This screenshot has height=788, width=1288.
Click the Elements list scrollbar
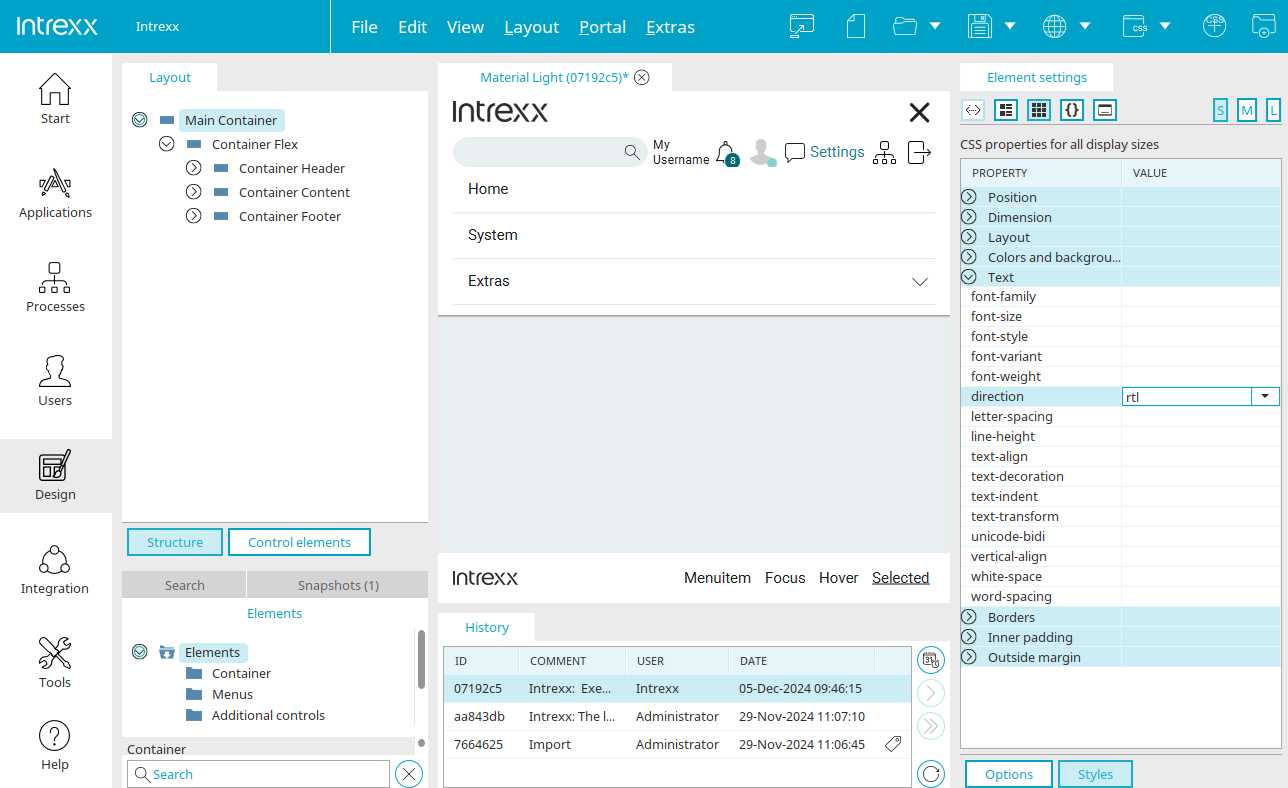[421, 660]
